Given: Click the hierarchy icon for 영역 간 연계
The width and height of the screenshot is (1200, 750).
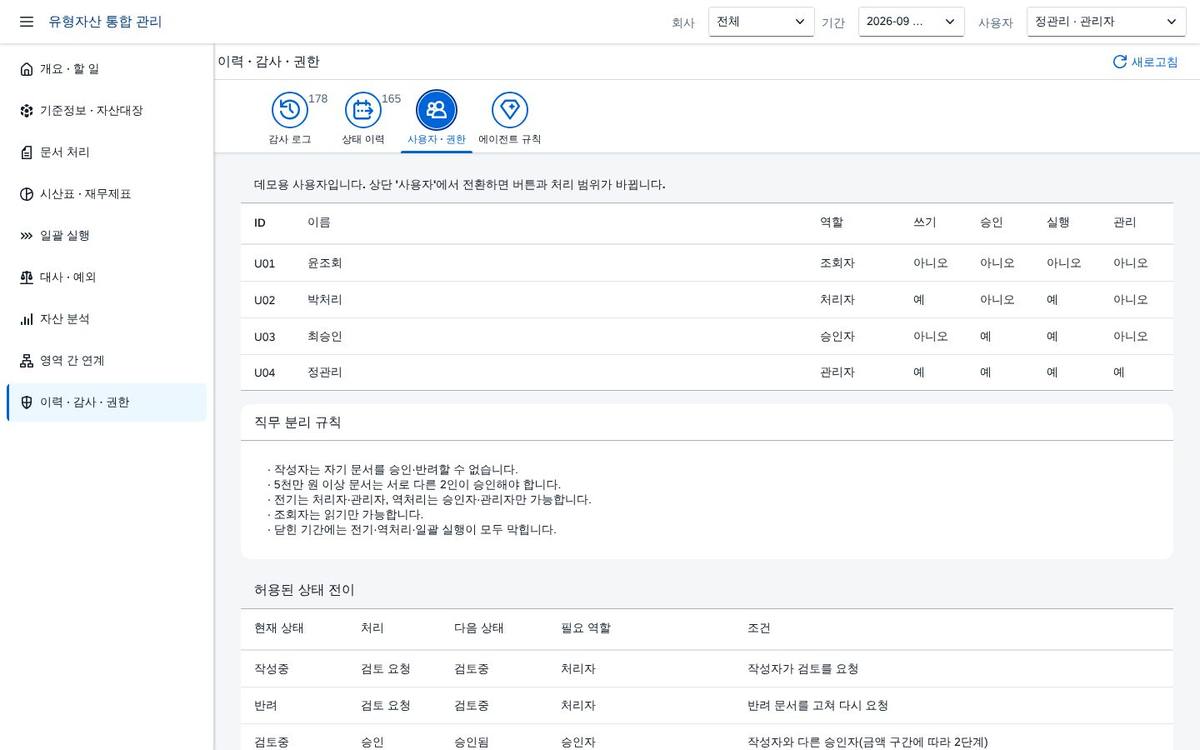Looking at the screenshot, I should (x=26, y=361).
